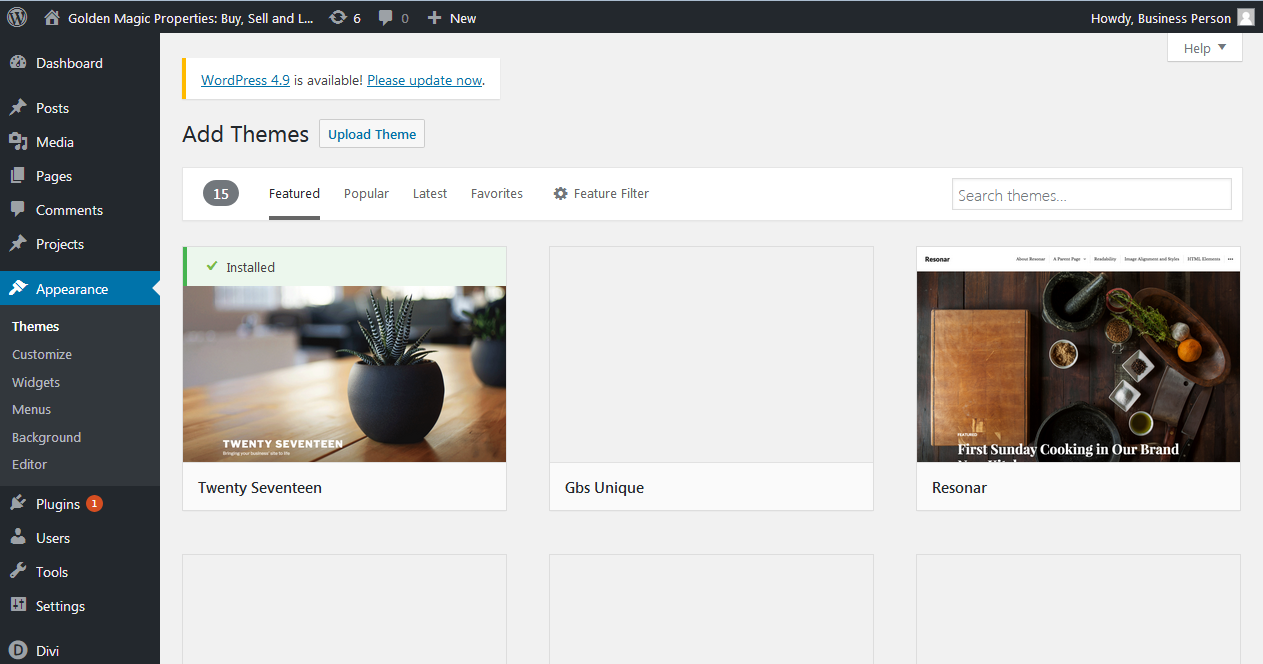
Task: Click the Users person icon
Action: (x=18, y=538)
